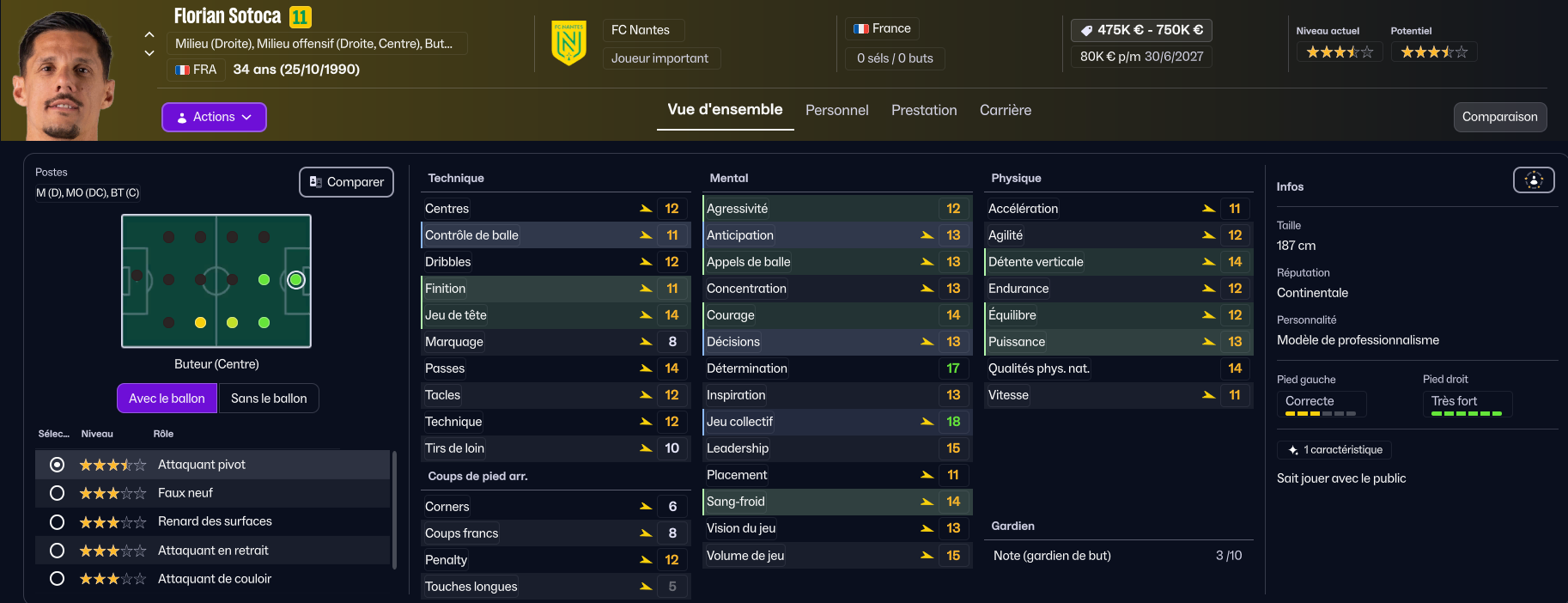The width and height of the screenshot is (1568, 603).
Task: Switch to the Carrière tab
Action: pyautogui.click(x=1005, y=111)
